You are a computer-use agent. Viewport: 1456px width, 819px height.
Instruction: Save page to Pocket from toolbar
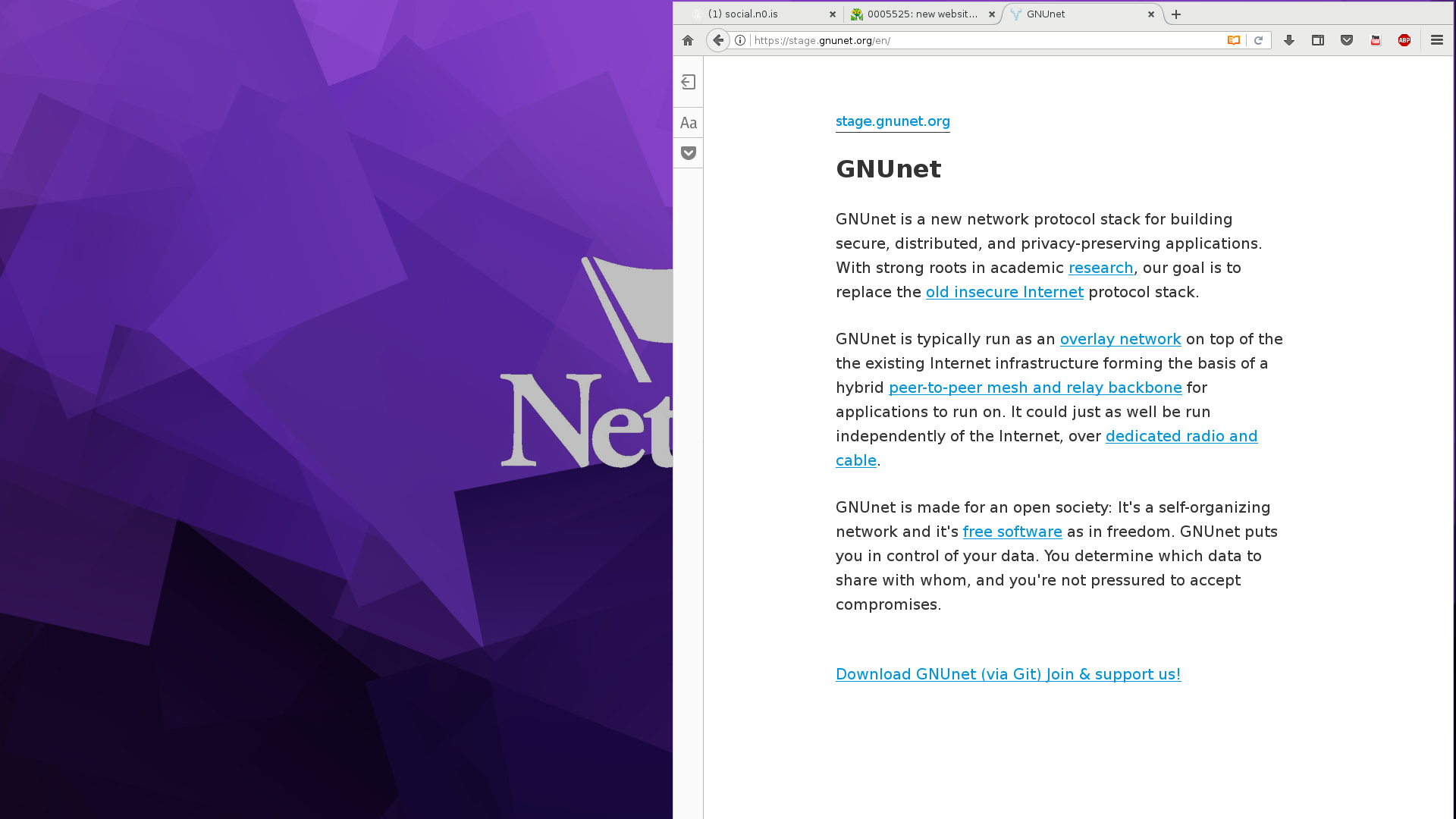[x=1346, y=40]
